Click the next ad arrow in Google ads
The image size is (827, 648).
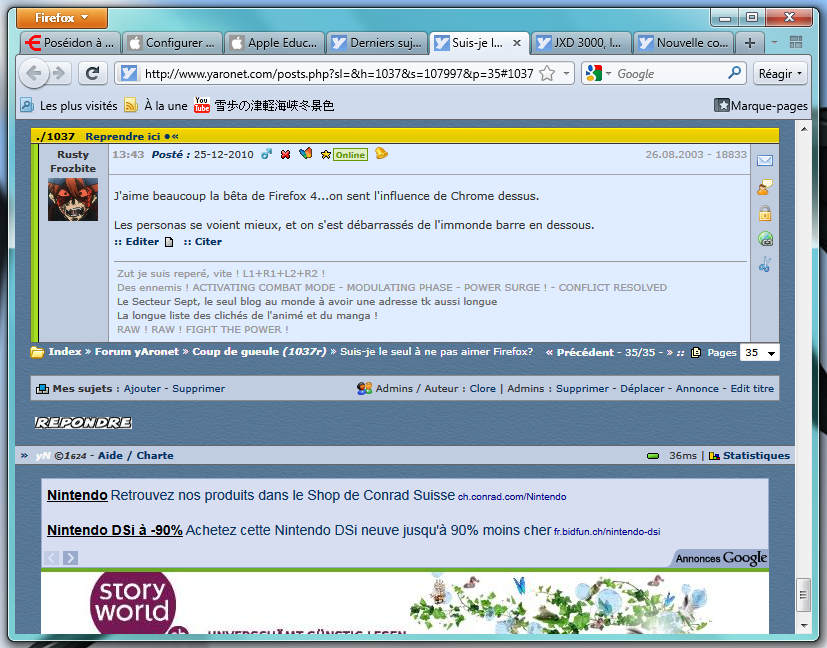(x=70, y=558)
